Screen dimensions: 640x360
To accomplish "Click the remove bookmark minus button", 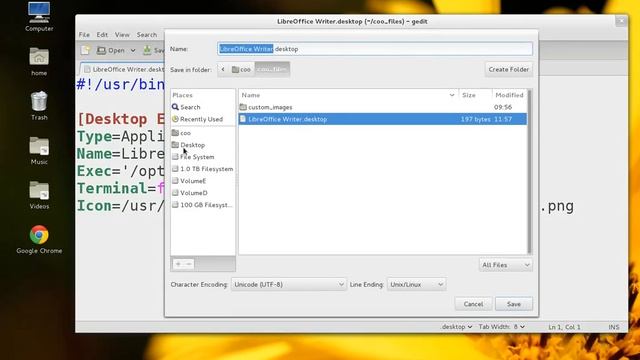I will (189, 264).
